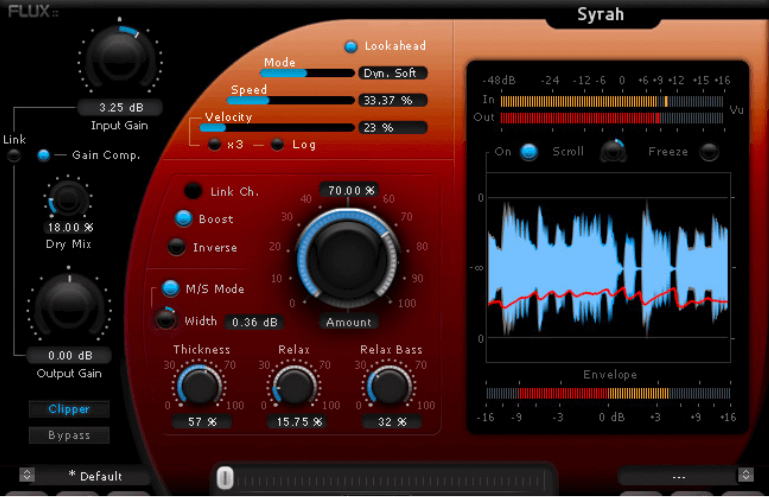Click the Dry Mix knob
Image resolution: width=769 pixels, height=497 pixels.
click(68, 199)
